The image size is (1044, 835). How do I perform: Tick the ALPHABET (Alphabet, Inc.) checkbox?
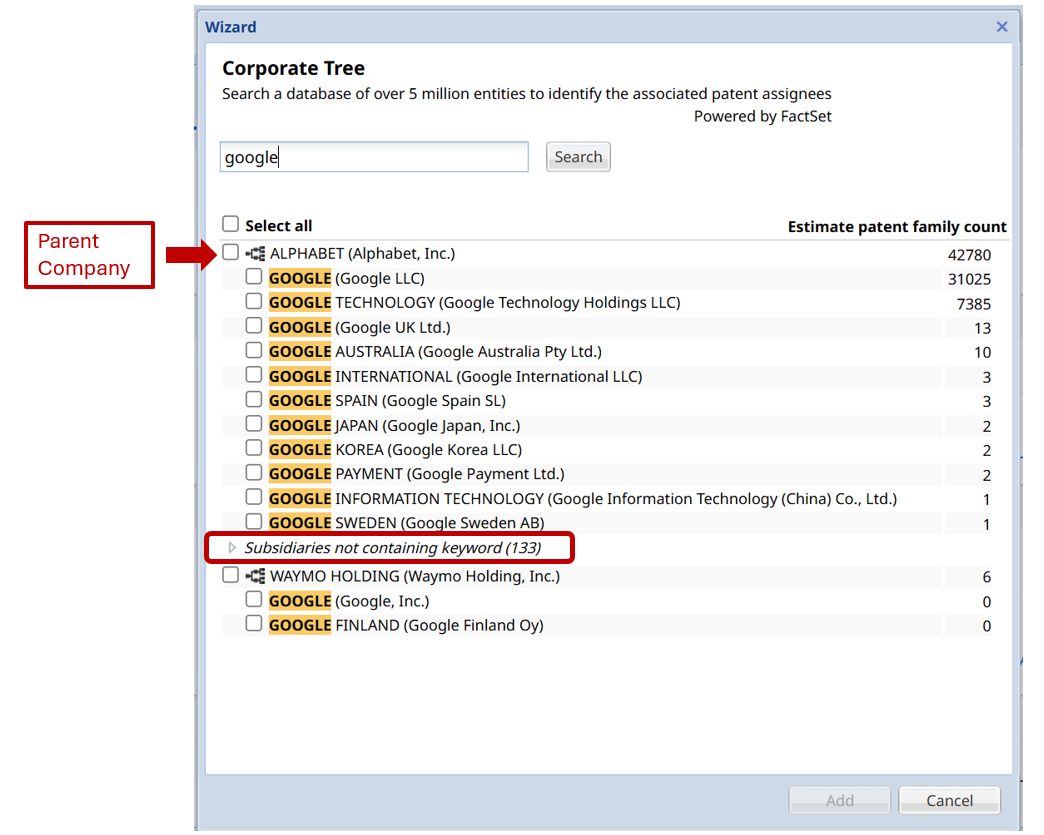tap(230, 252)
